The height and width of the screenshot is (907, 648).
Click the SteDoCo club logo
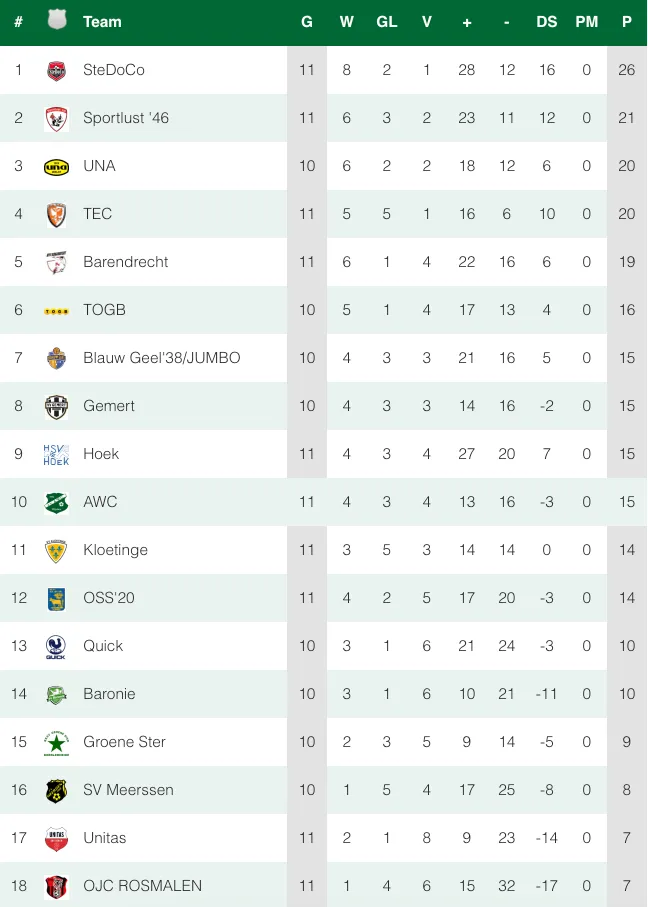(x=57, y=70)
